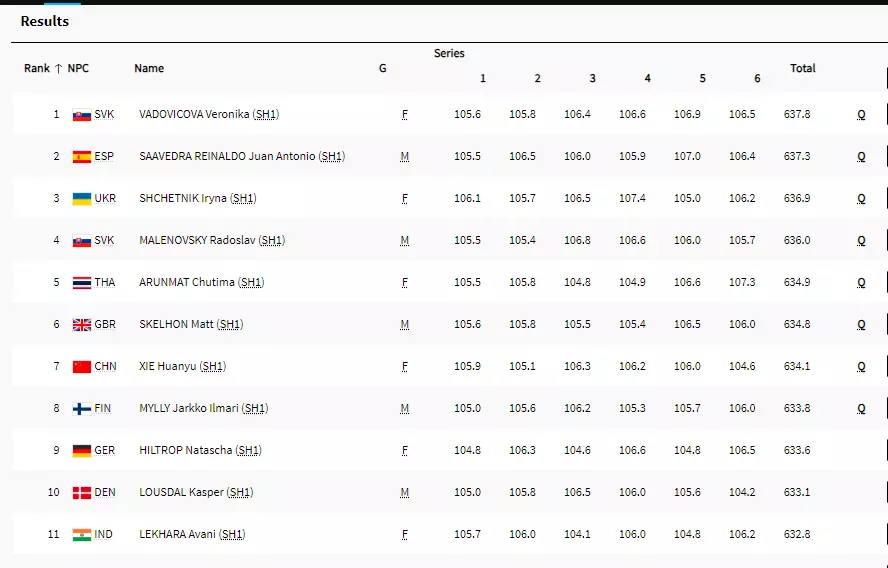888x568 pixels.
Task: Click the China flag icon
Action: click(x=81, y=367)
